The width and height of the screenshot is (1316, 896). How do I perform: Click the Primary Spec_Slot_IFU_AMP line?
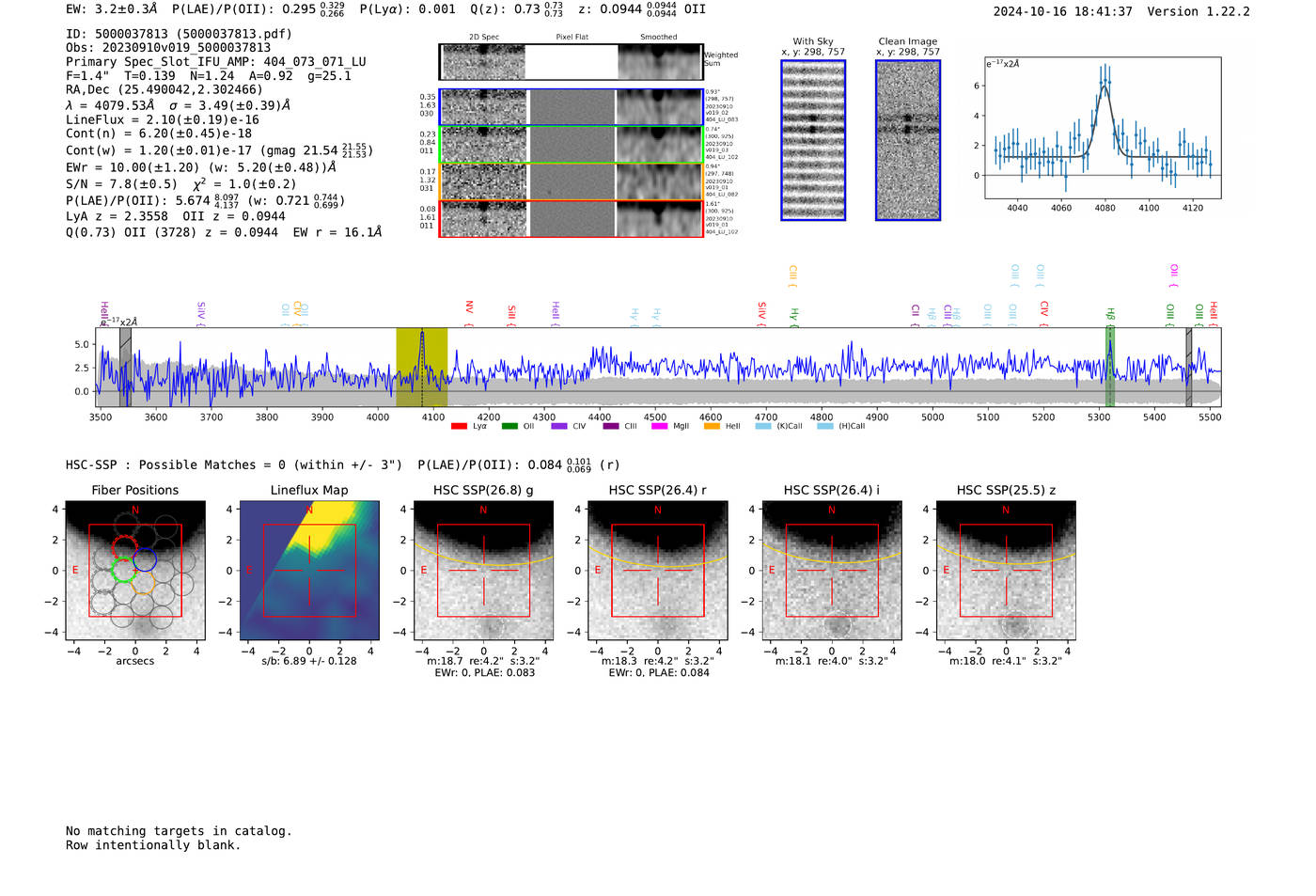point(216,62)
